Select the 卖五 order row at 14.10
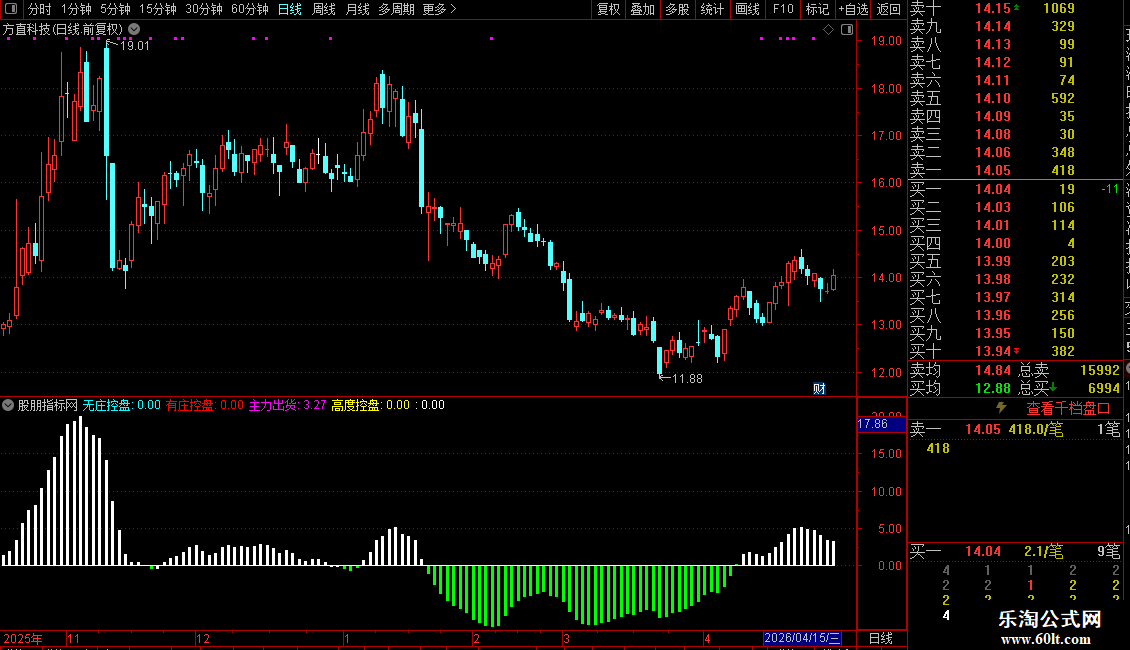This screenshot has width=1130, height=650. tap(1016, 98)
